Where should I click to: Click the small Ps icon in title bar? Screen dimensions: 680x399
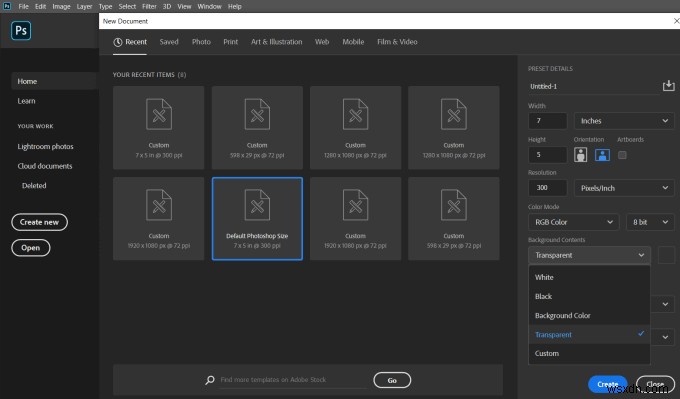[x=7, y=6]
